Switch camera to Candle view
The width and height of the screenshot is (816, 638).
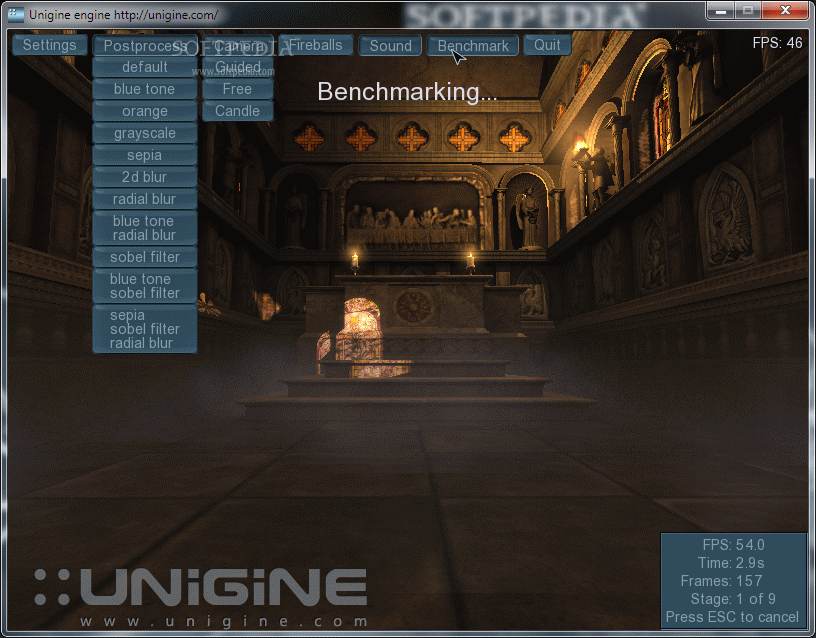[x=238, y=111]
